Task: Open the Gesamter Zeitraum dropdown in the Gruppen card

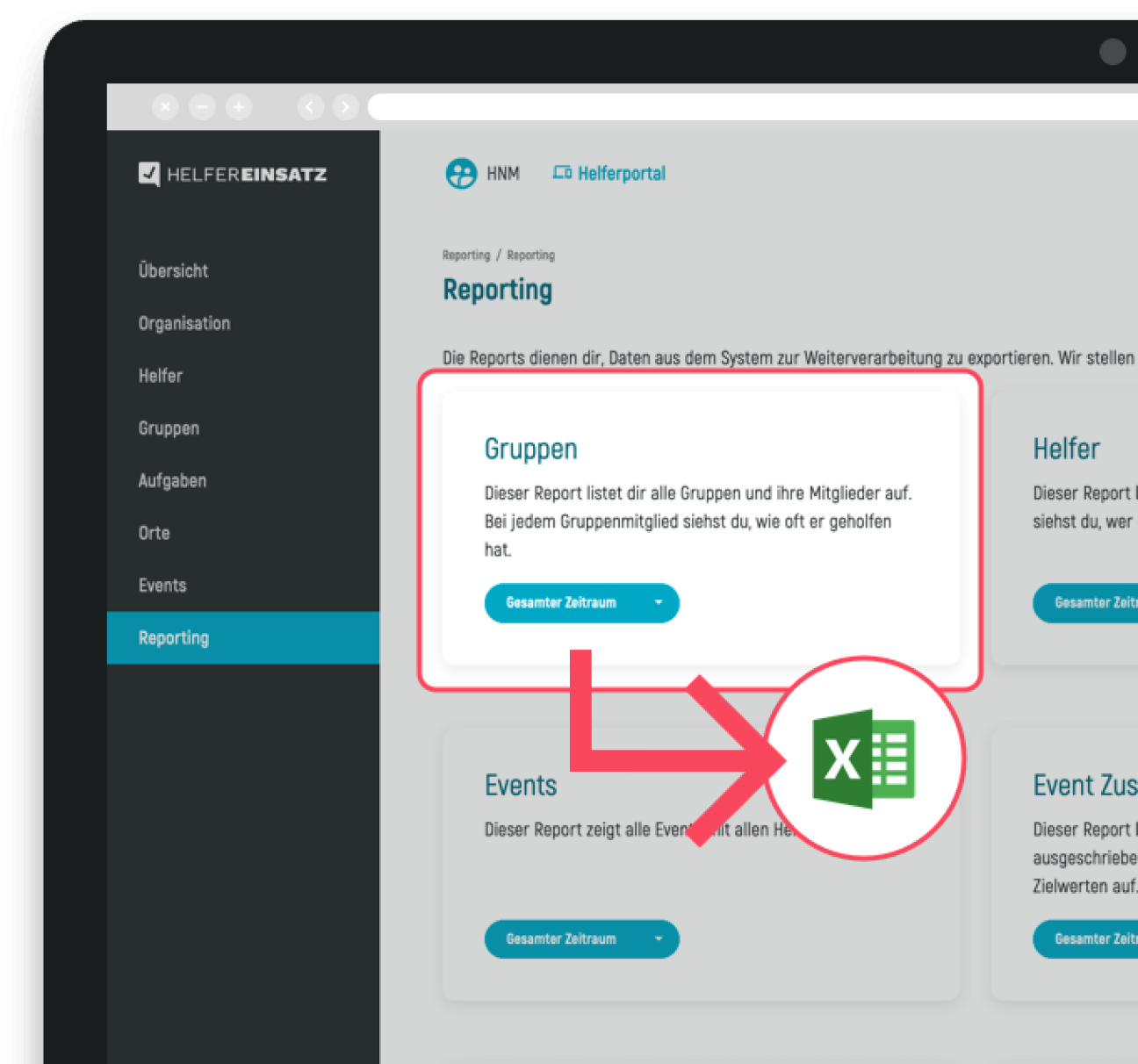Action: click(x=581, y=603)
